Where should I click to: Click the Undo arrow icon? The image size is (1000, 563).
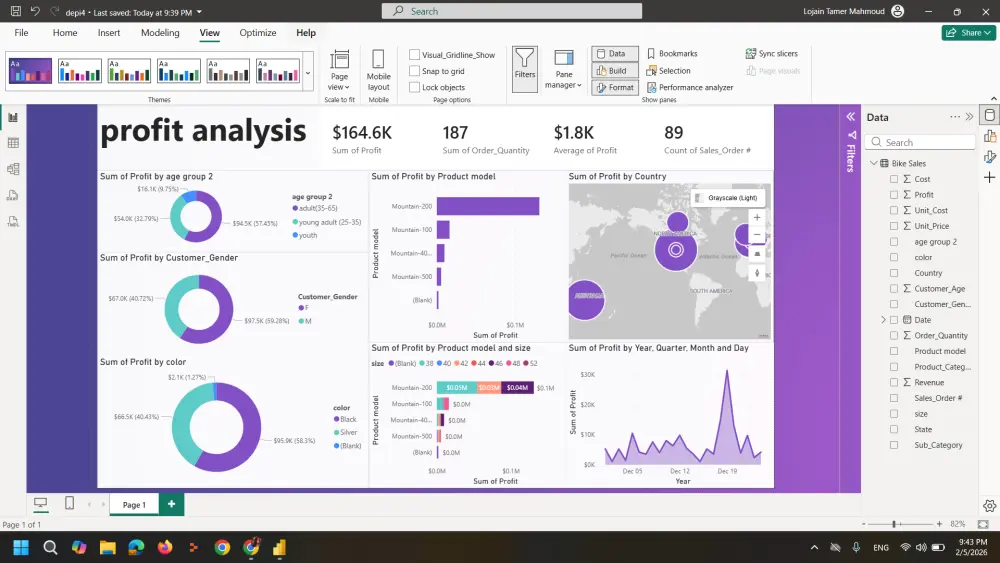click(35, 11)
